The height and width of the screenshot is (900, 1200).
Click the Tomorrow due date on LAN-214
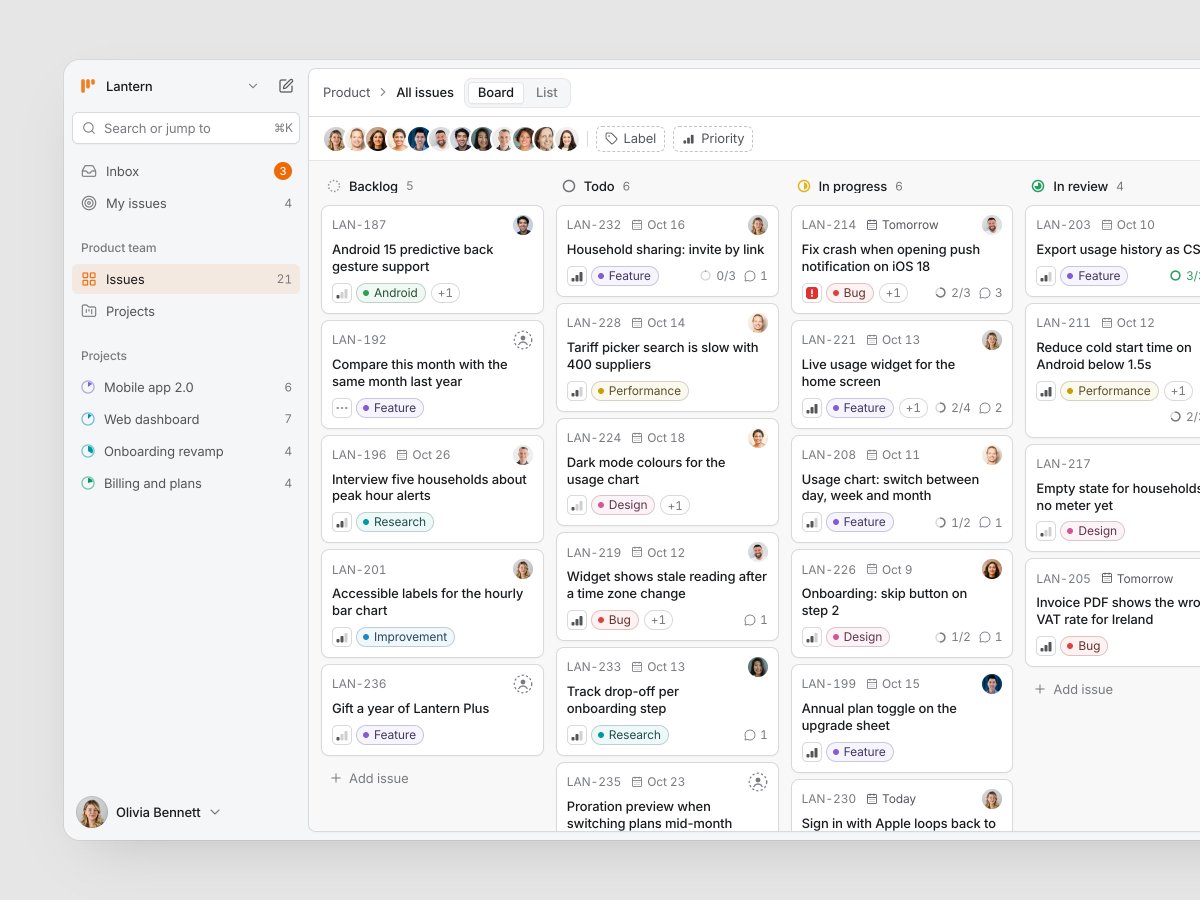pyautogui.click(x=902, y=225)
